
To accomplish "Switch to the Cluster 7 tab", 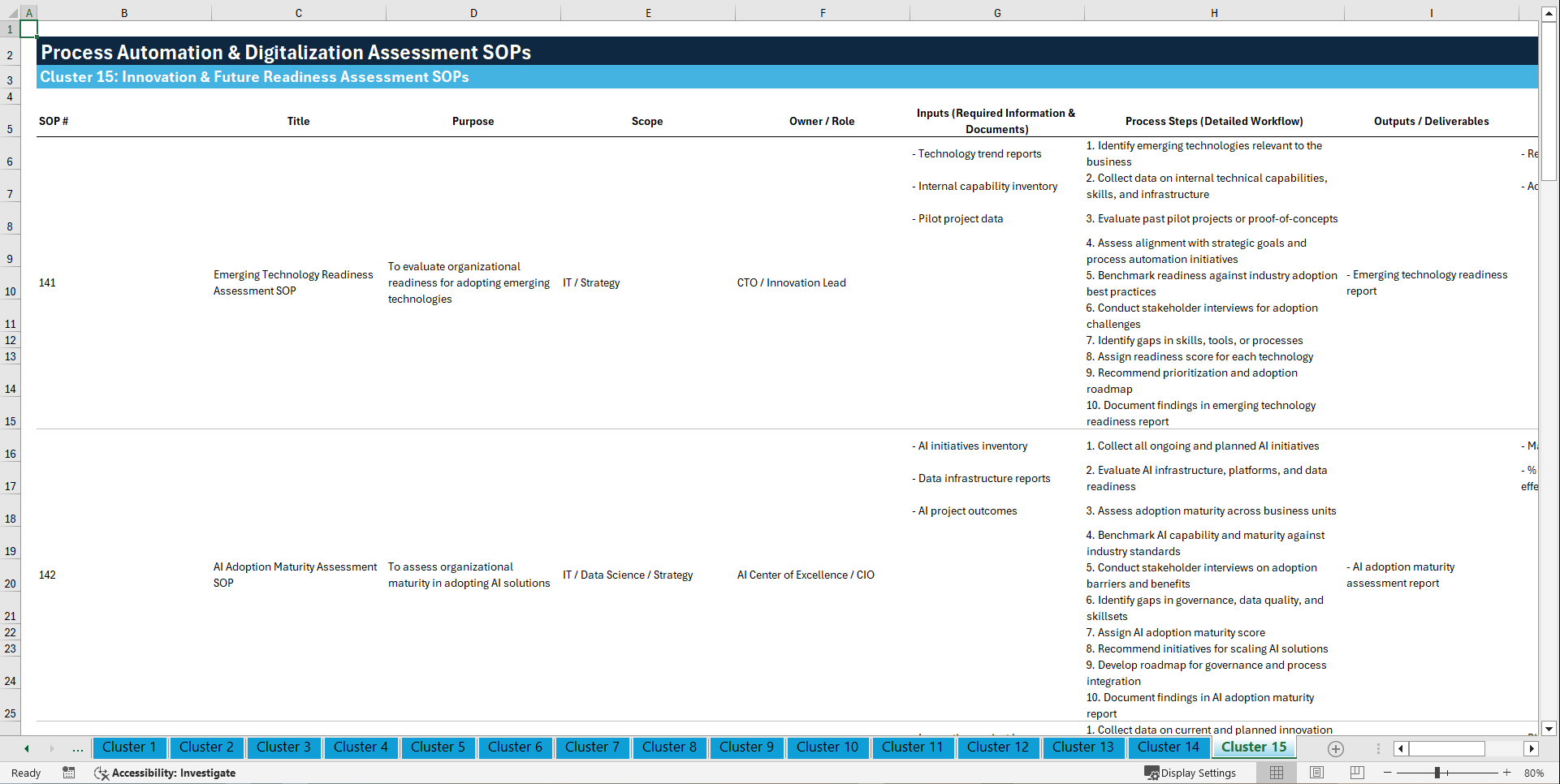I will pos(592,747).
